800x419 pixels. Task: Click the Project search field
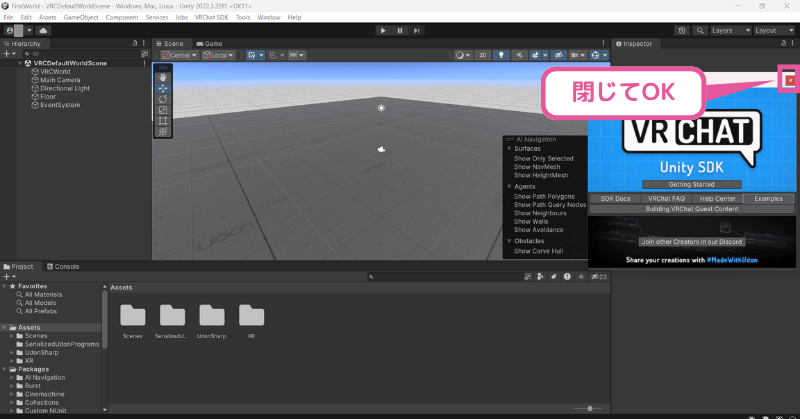[x=444, y=277]
